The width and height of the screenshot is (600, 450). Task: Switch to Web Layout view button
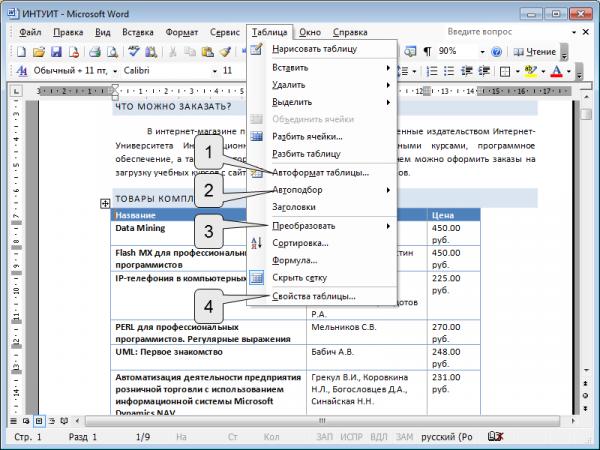point(26,421)
